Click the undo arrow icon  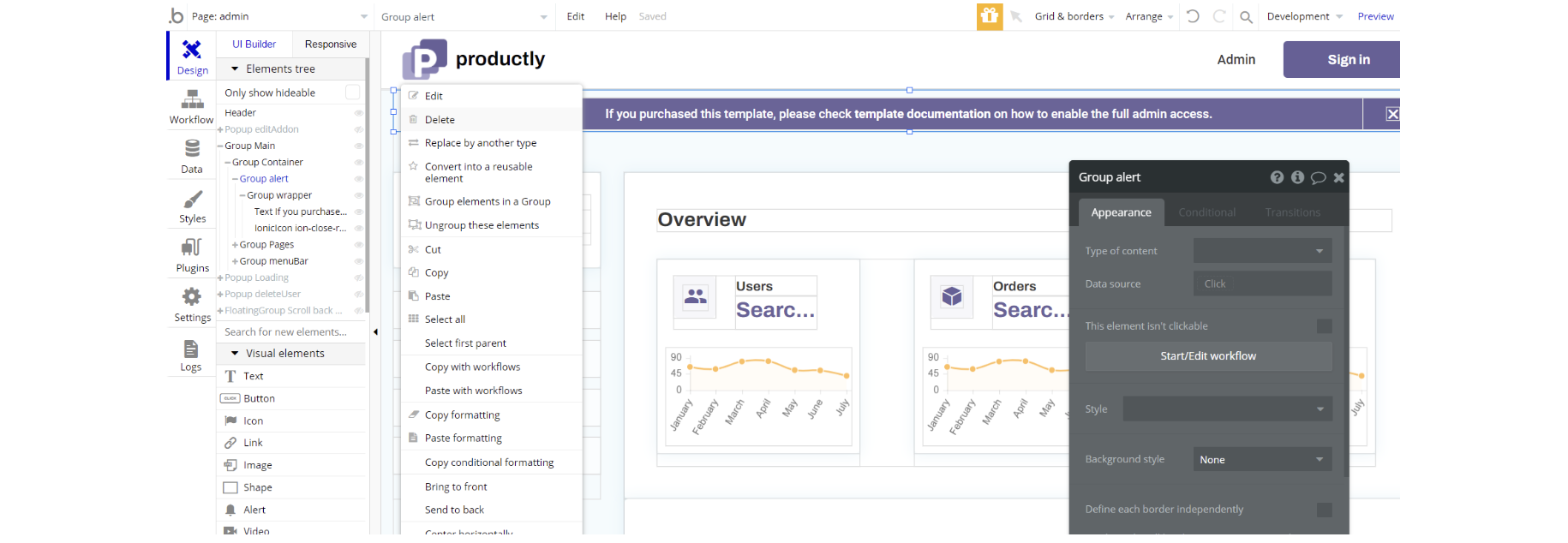(1193, 16)
